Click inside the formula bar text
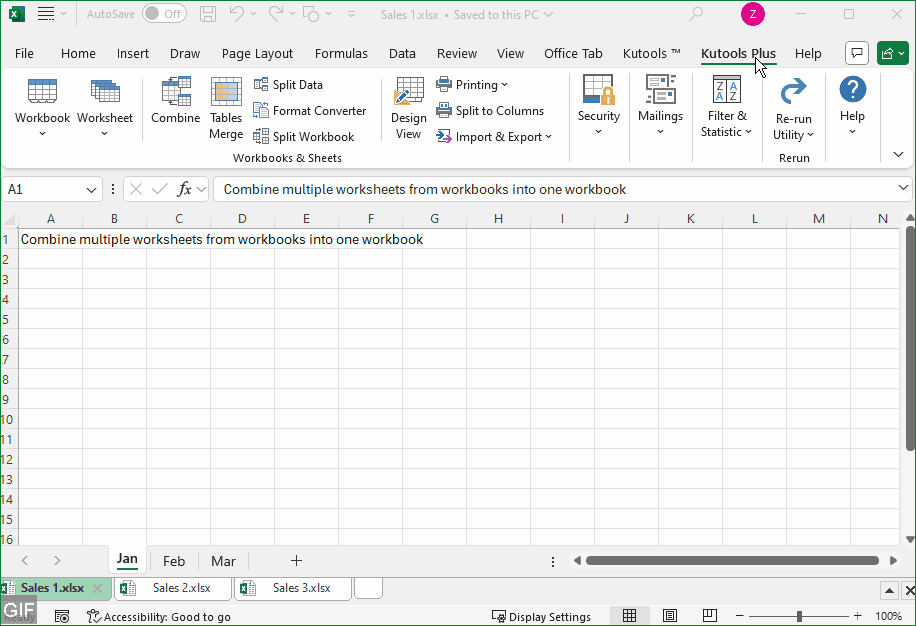This screenshot has width=916, height=626. pos(425,189)
